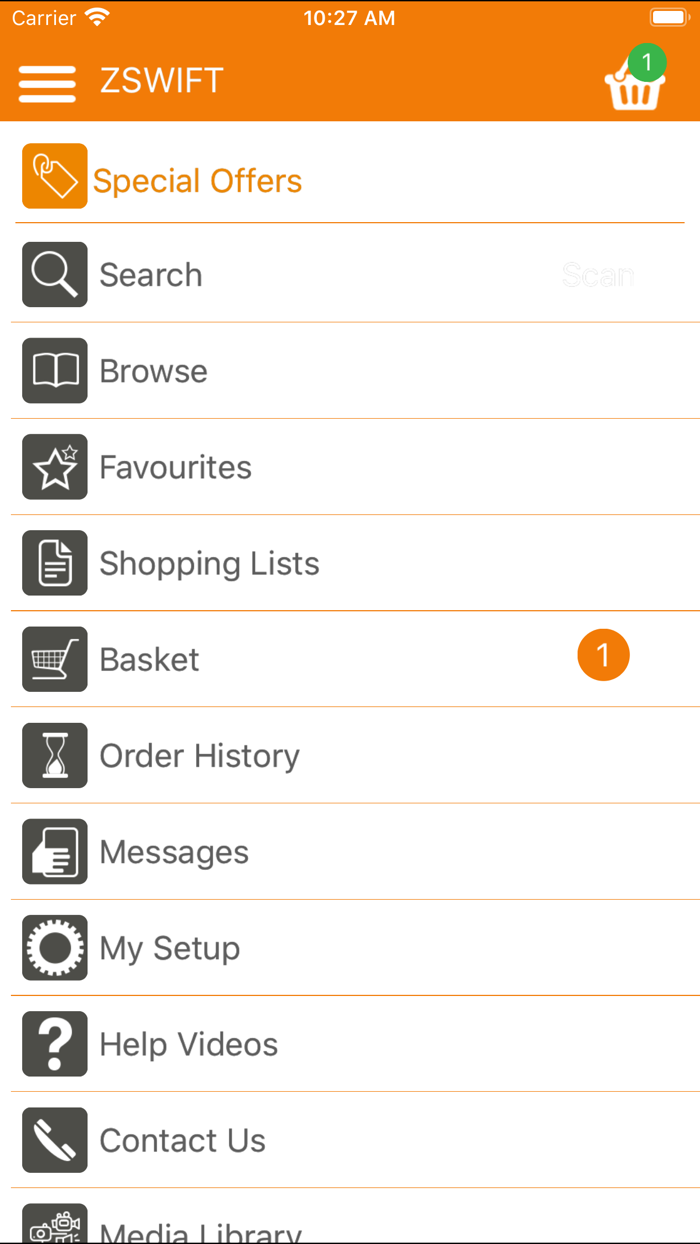Tap the shopping basket icon in header
The image size is (700, 1244).
pyautogui.click(x=634, y=84)
